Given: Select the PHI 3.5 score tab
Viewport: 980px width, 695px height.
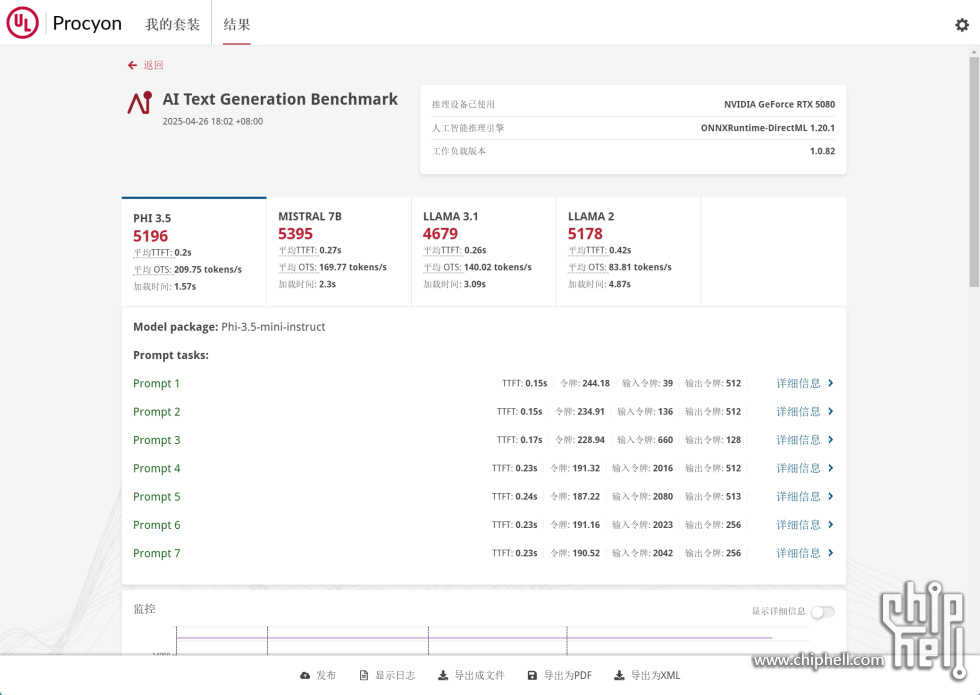Looking at the screenshot, I should coord(194,252).
